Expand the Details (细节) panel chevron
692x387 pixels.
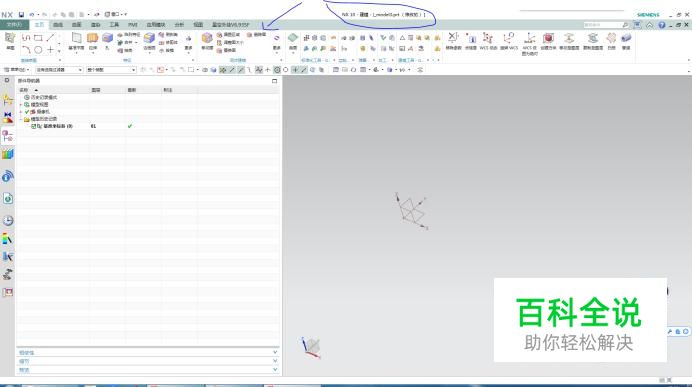coord(275,361)
